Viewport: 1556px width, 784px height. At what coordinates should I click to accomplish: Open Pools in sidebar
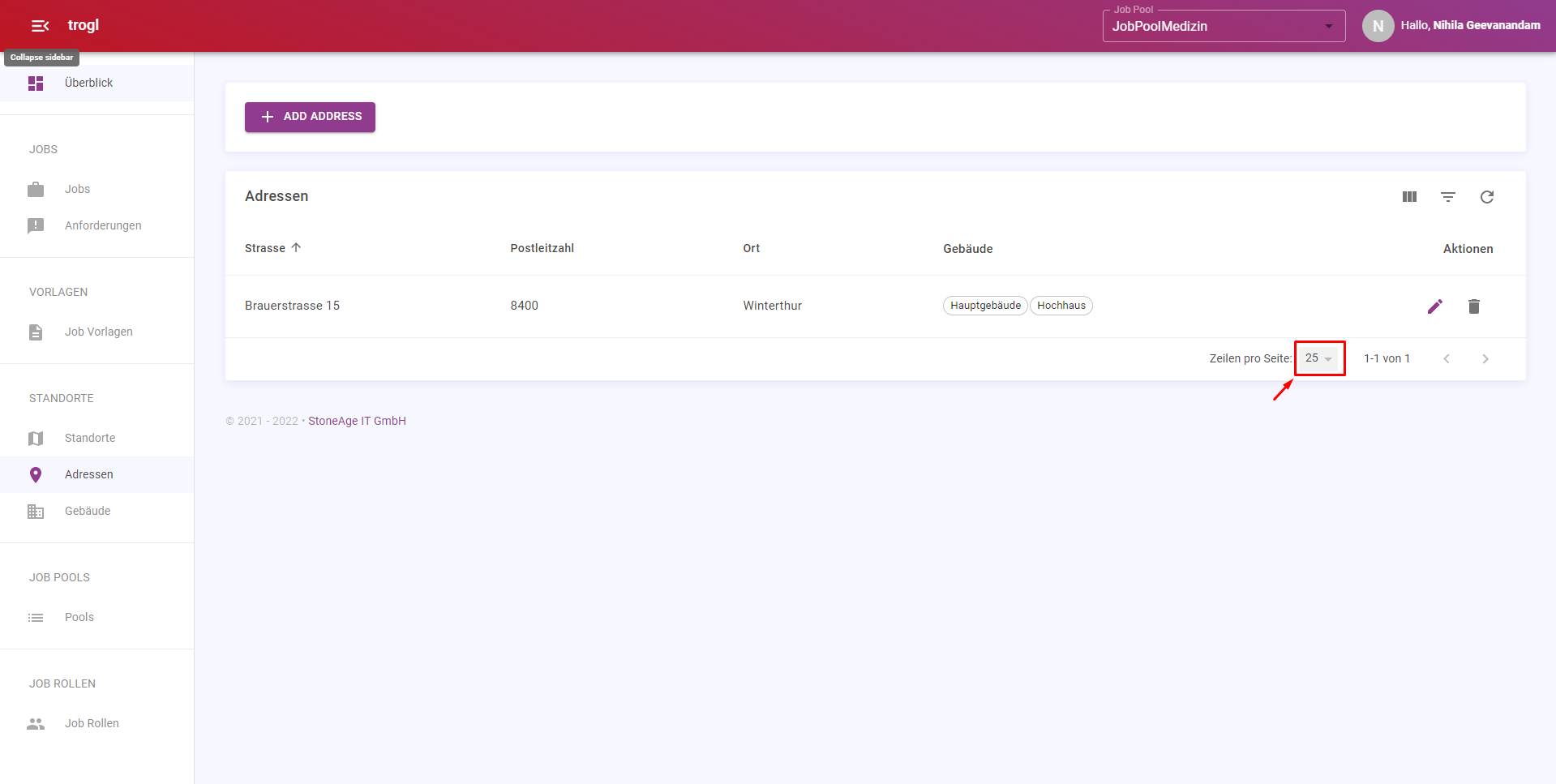96,617
